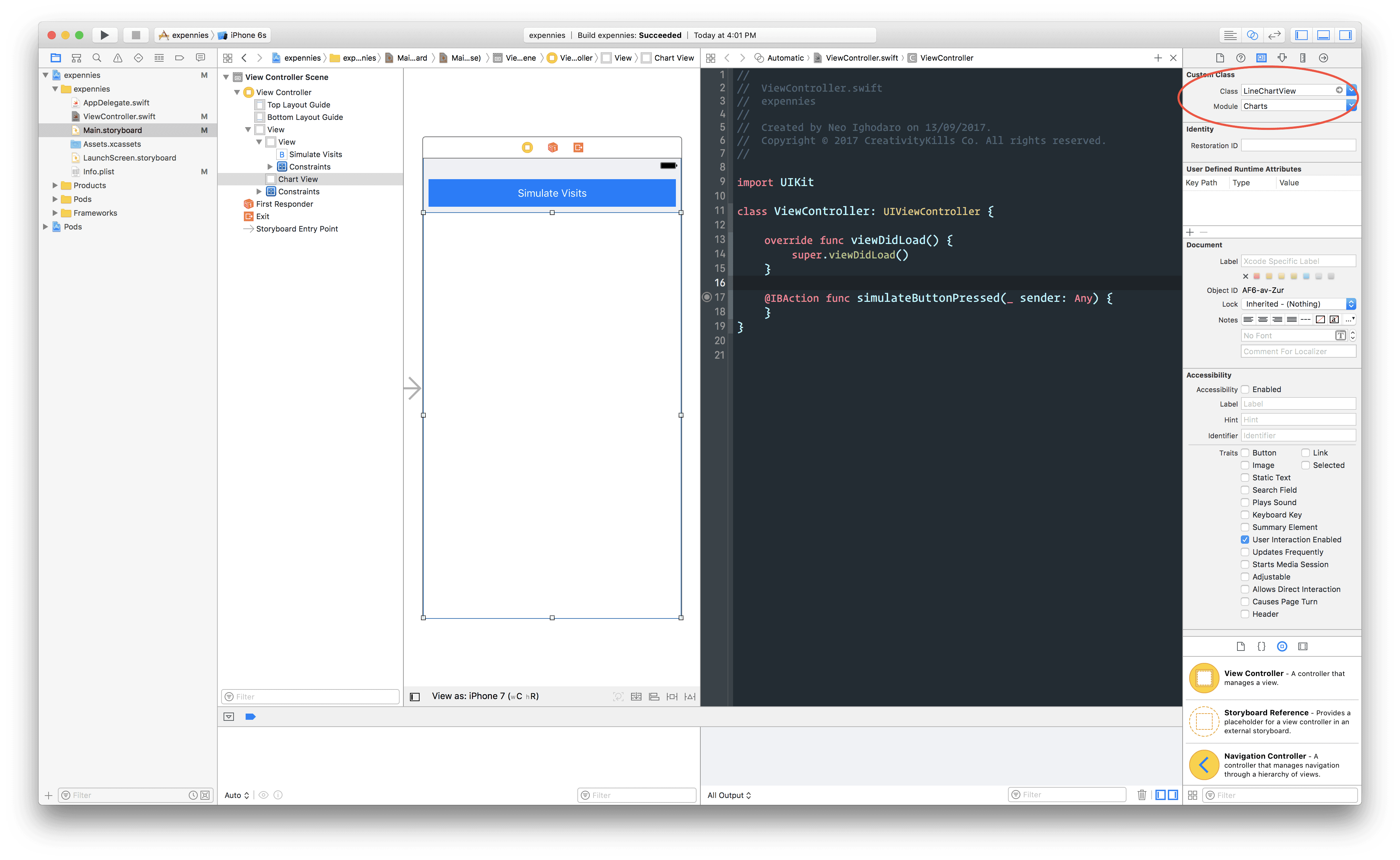Enable the Accessibility checkbox
The image size is (1400, 860).
1245,389
